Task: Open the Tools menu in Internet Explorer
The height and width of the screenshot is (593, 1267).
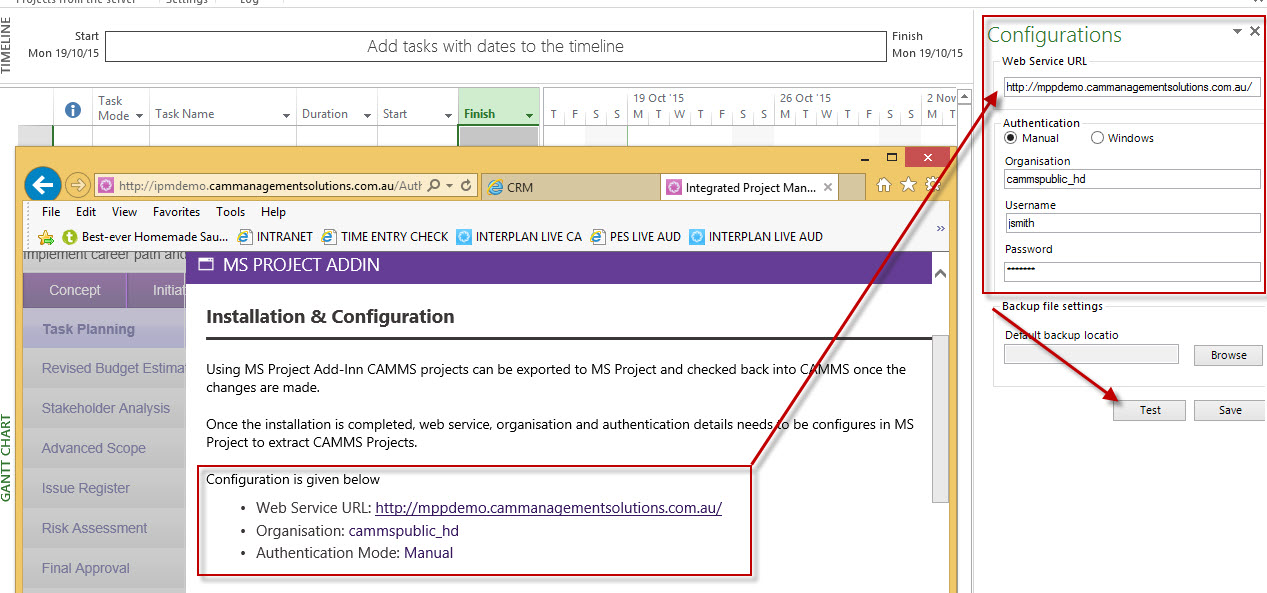Action: coord(231,212)
